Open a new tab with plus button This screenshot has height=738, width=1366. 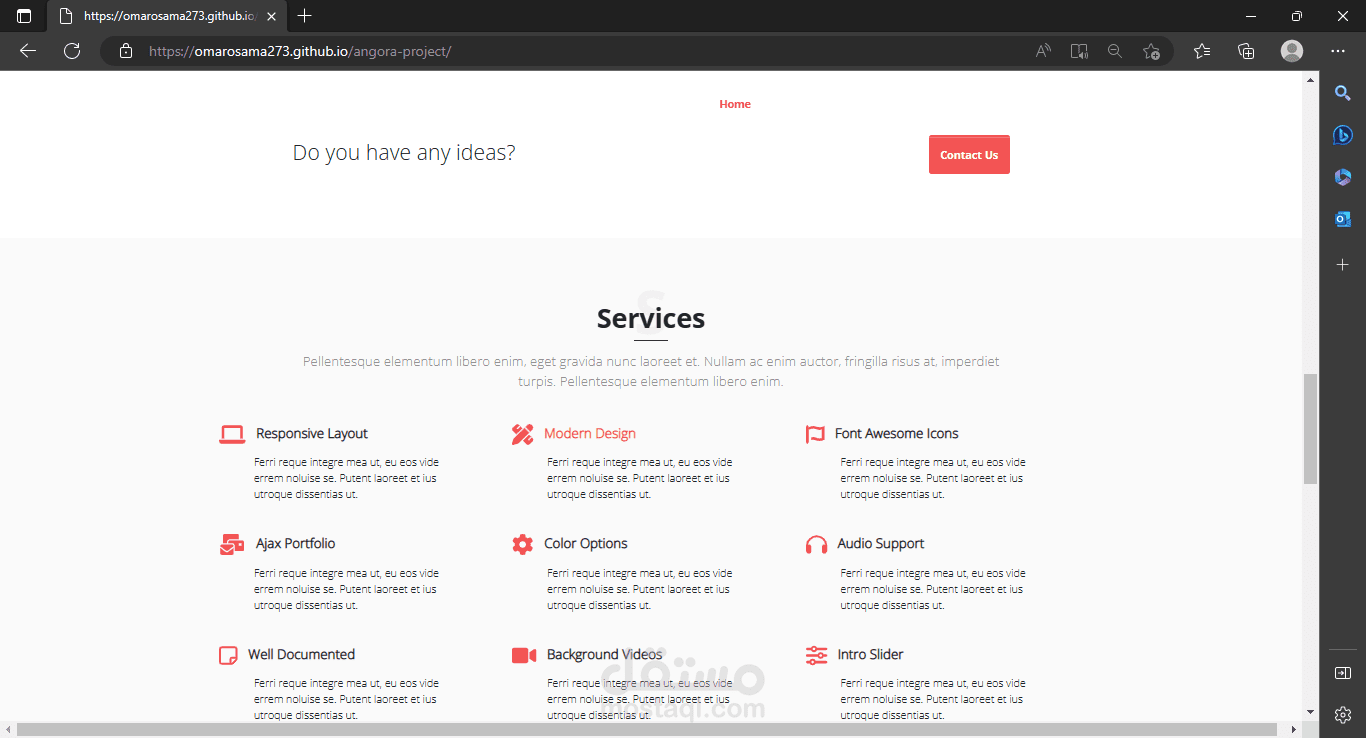click(x=305, y=16)
